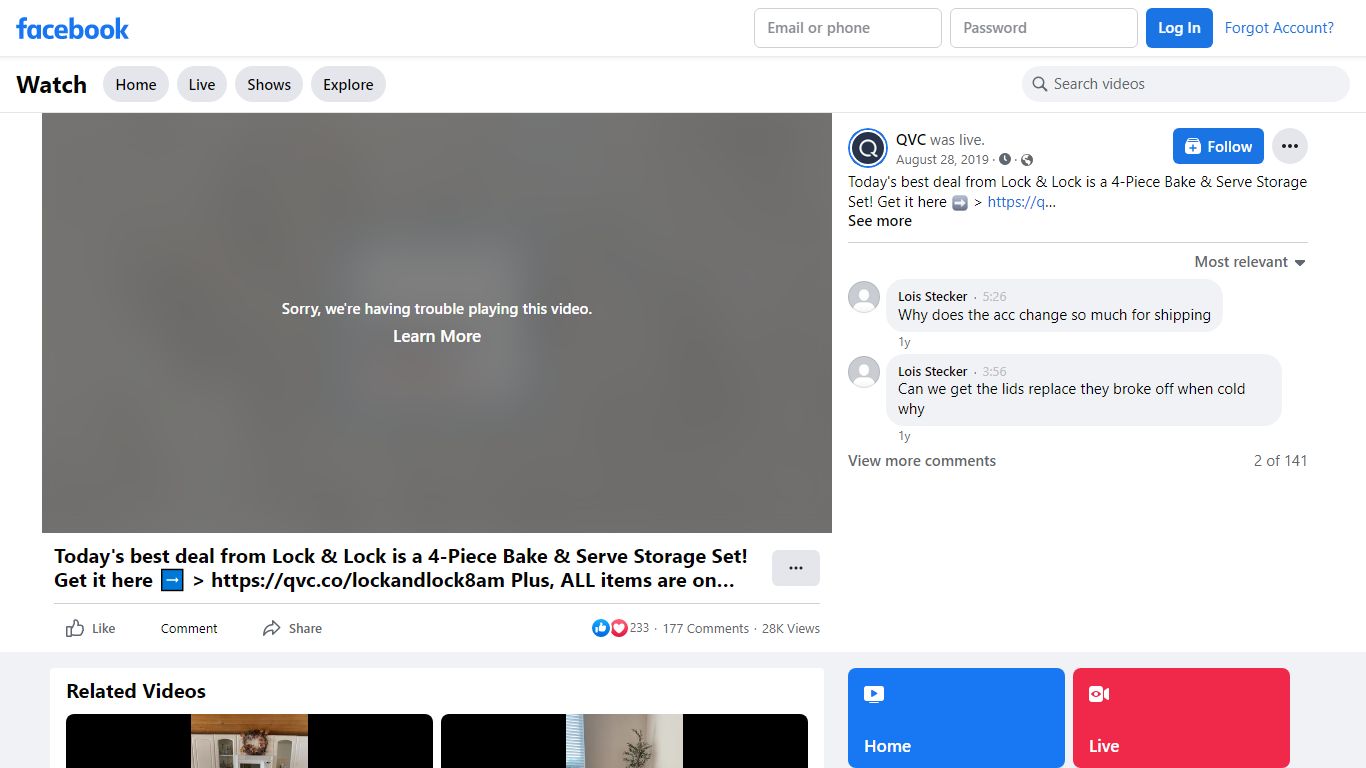
Task: Open the Shows tab
Action: pyautogui.click(x=269, y=85)
